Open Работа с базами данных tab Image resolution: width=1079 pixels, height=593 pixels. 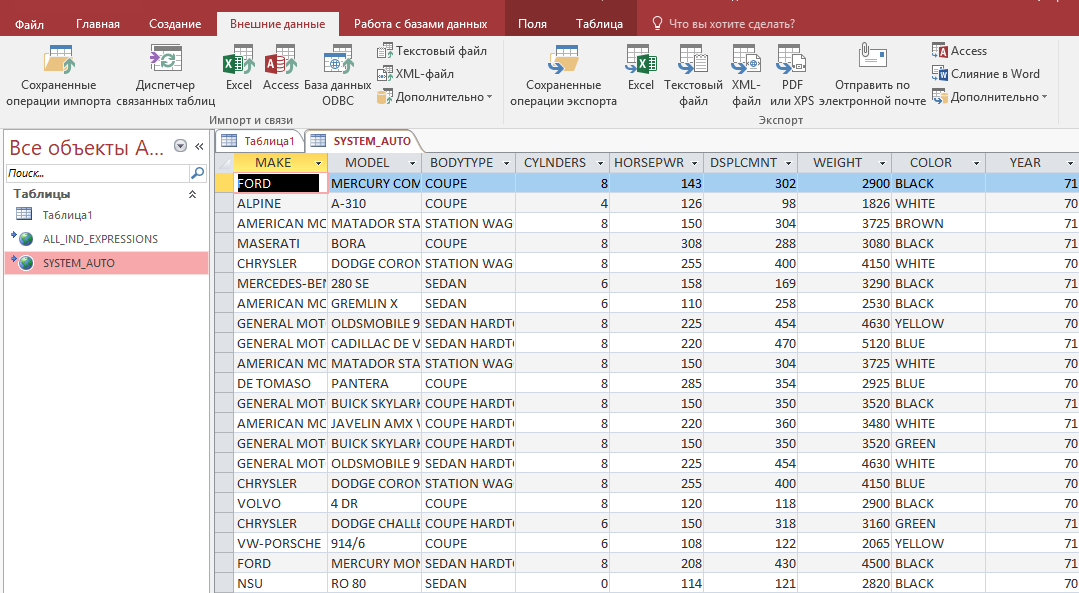click(421, 24)
